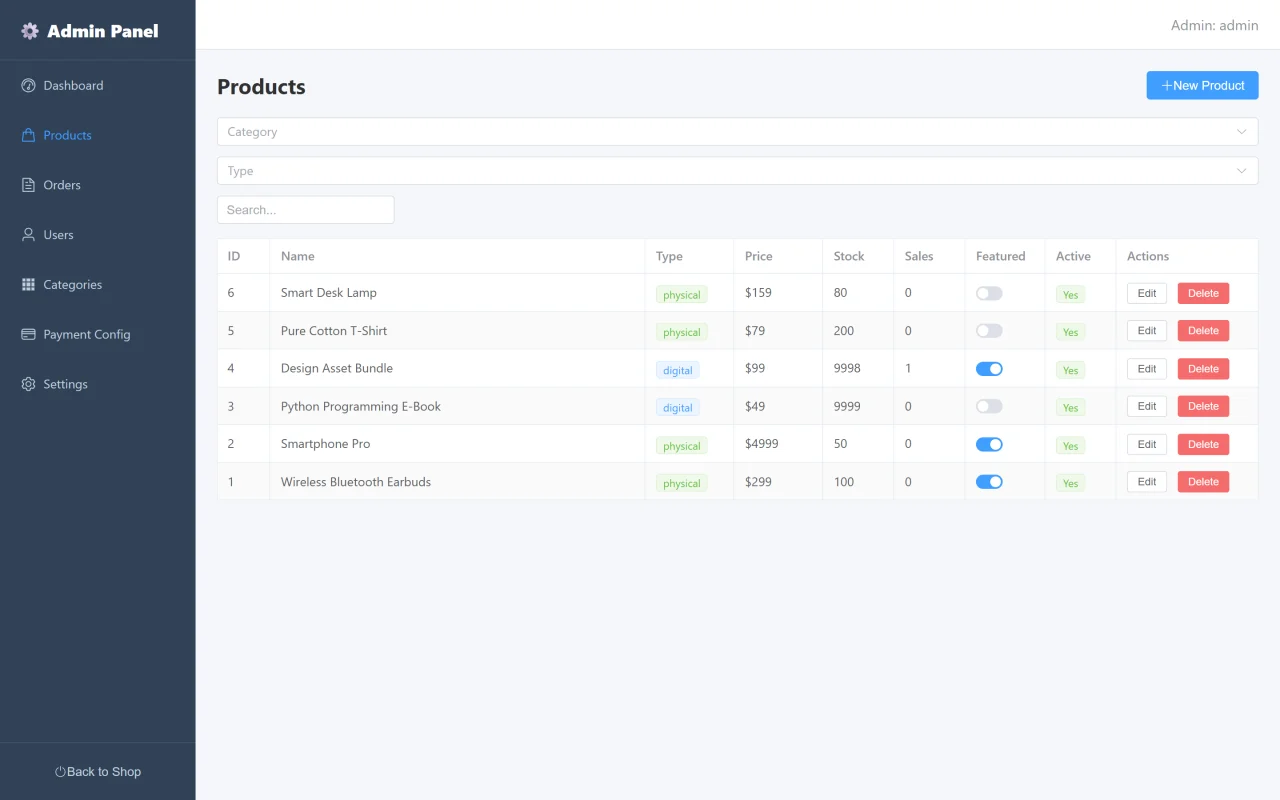1280x800 pixels.
Task: Click the New Product button
Action: coord(1202,86)
